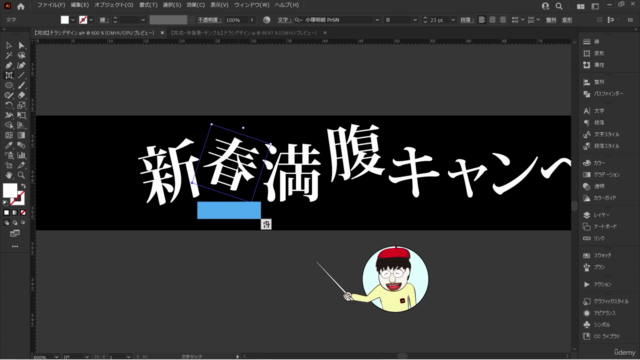Open the font size 23 pt dropdown
This screenshot has height=360, width=640.
(x=453, y=20)
